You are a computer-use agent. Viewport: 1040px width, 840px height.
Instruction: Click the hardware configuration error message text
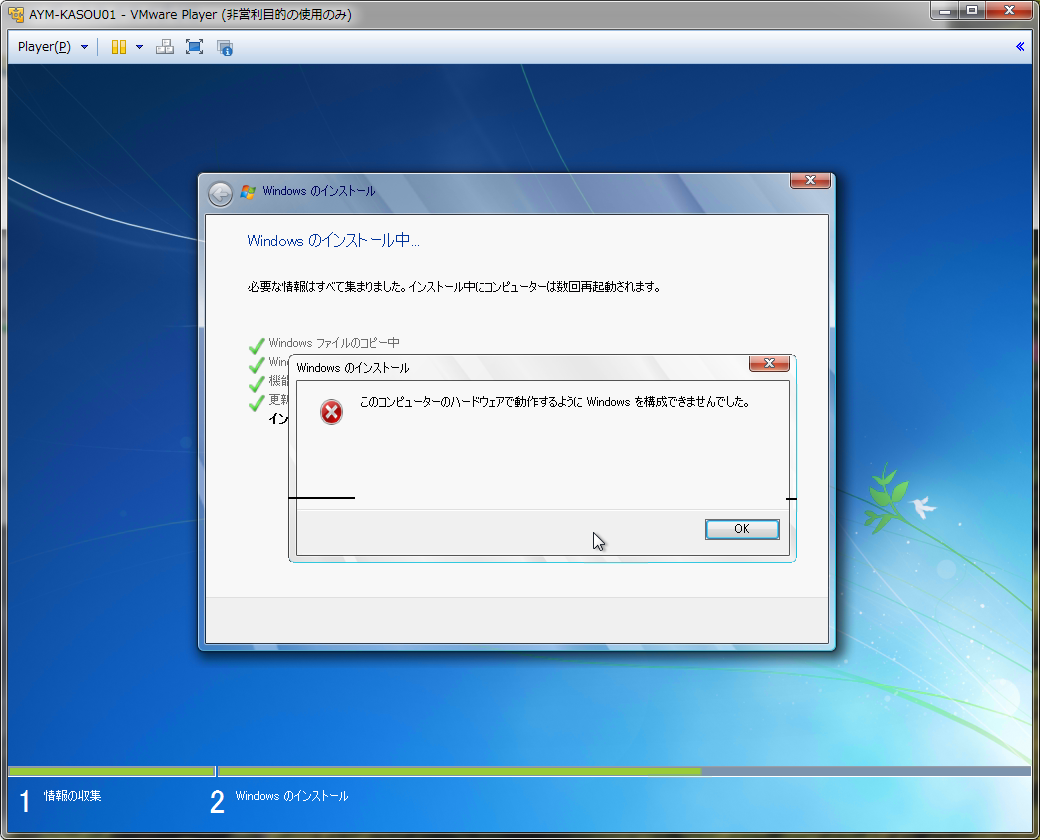click(x=554, y=401)
